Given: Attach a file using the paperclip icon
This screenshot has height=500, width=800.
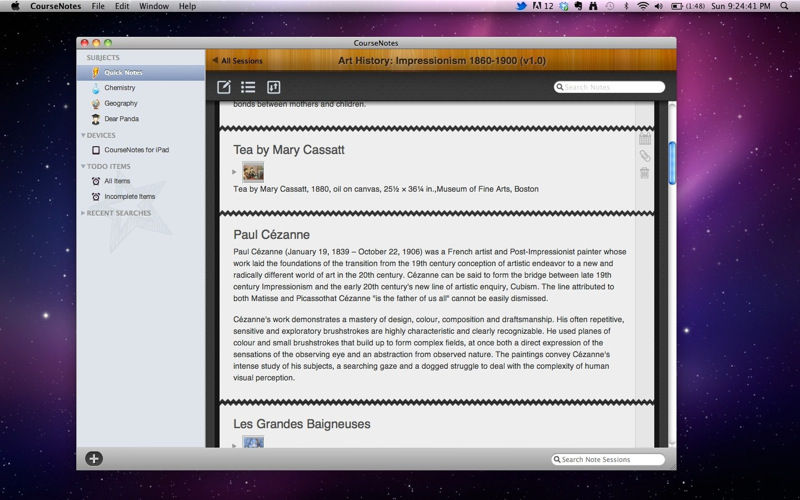Looking at the screenshot, I should (645, 156).
